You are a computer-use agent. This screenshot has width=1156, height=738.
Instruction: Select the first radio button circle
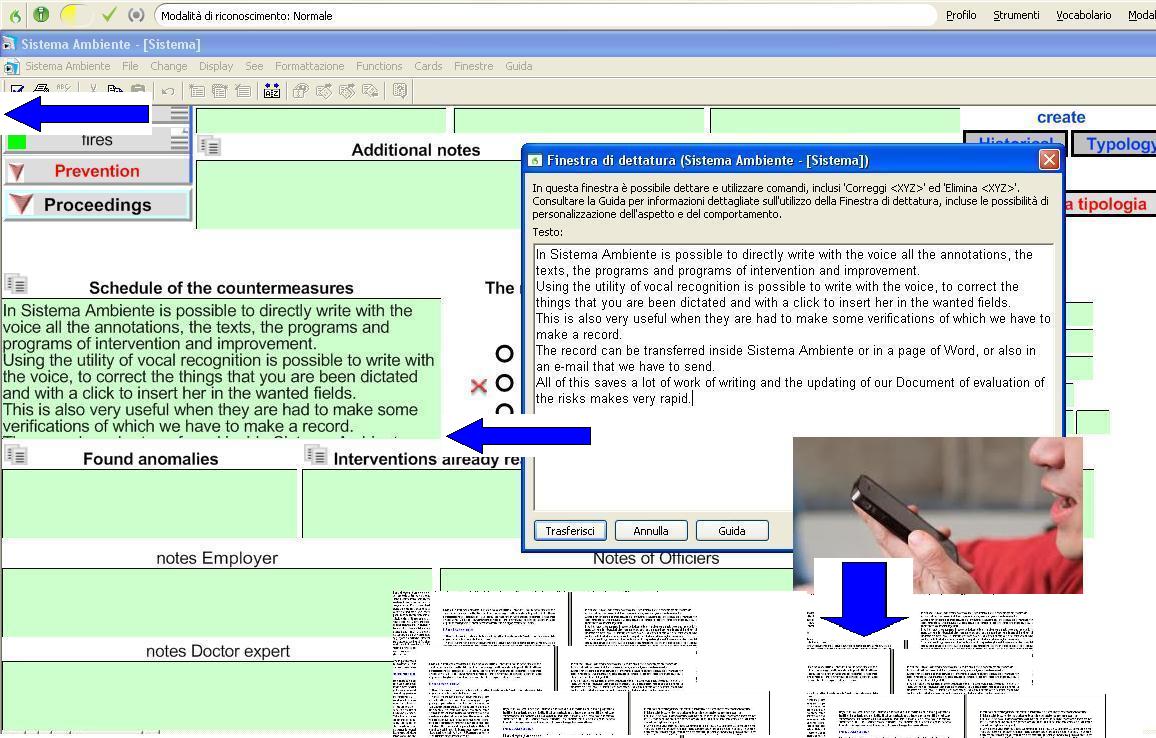[x=504, y=353]
